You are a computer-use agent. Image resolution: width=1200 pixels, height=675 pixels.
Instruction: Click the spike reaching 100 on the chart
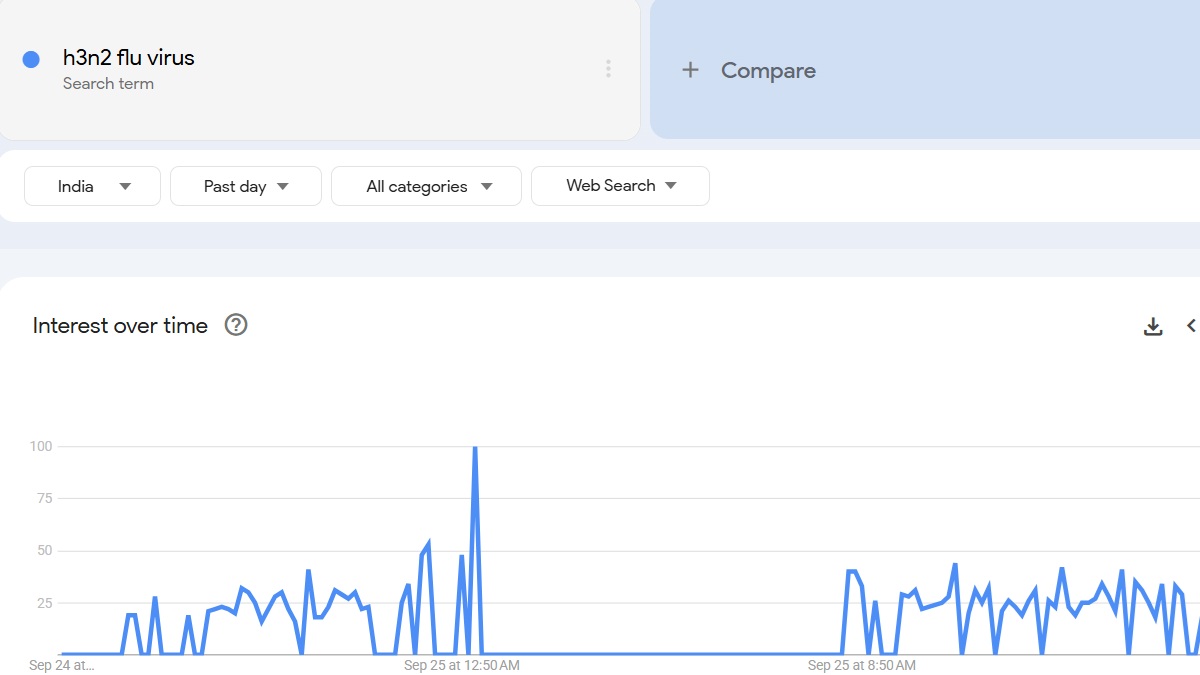[477, 447]
